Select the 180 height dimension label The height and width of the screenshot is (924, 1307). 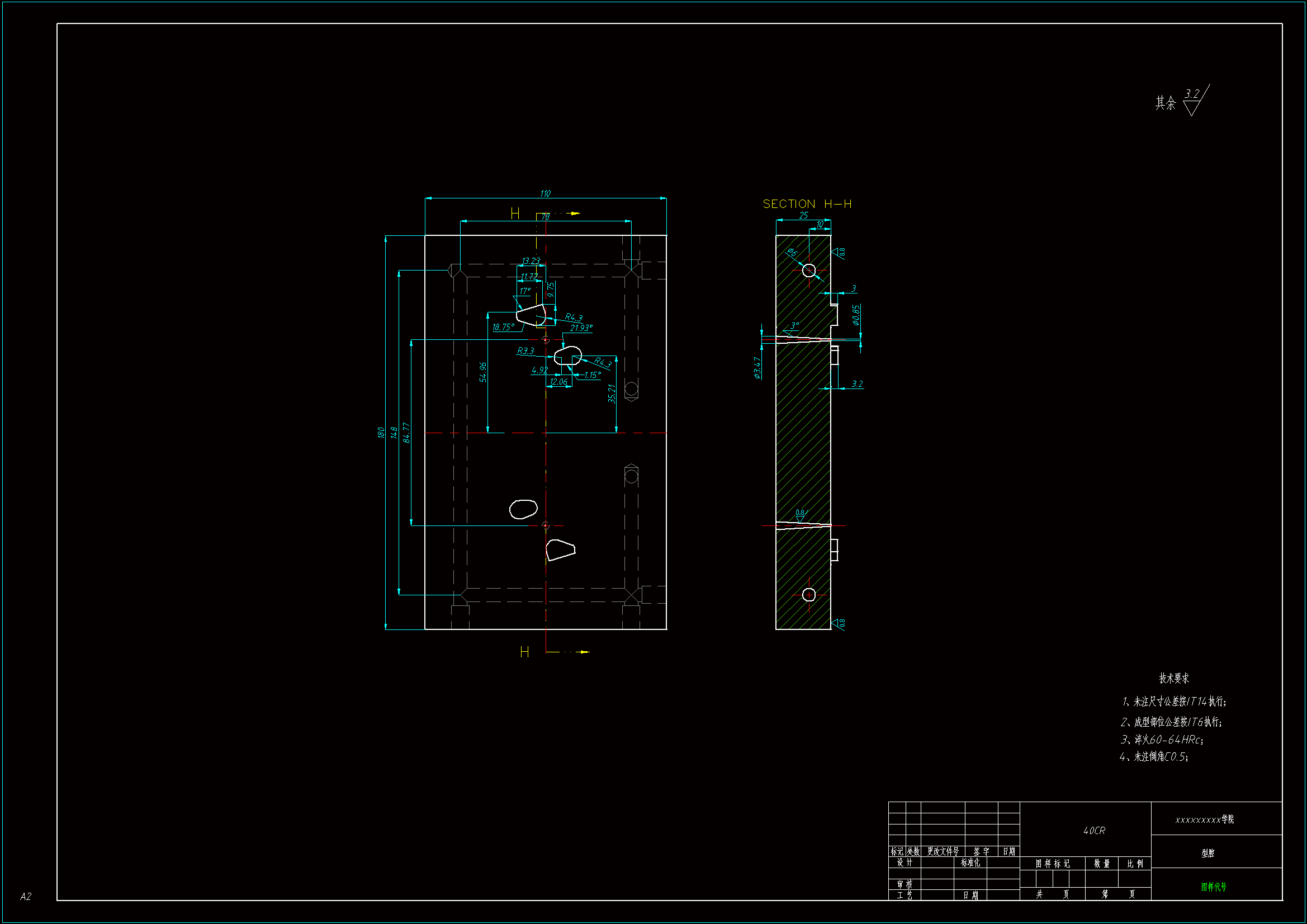(381, 433)
